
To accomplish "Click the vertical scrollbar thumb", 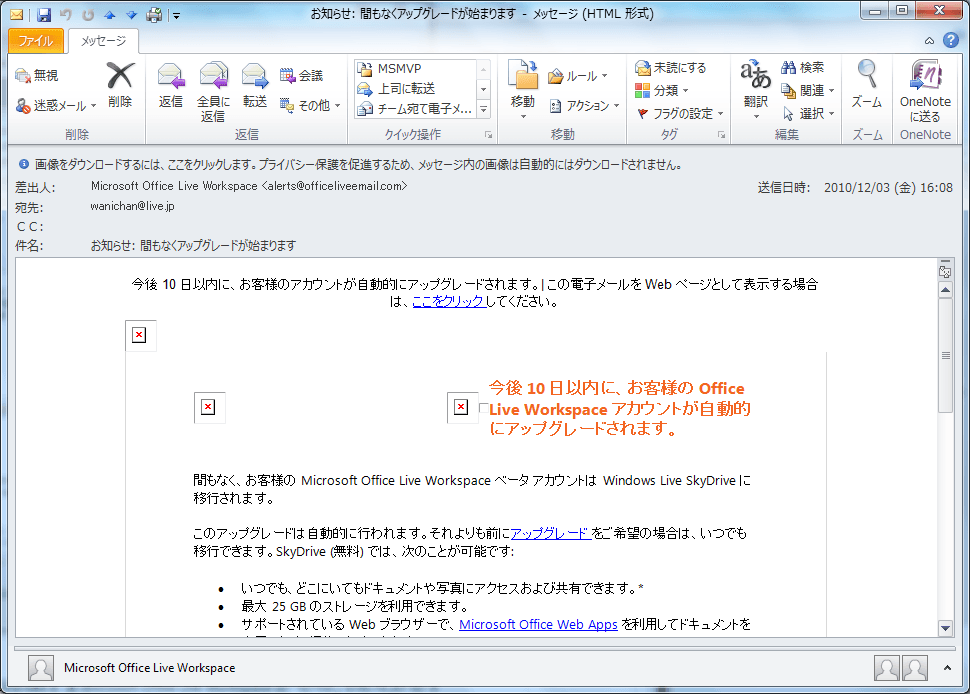I will (x=945, y=356).
